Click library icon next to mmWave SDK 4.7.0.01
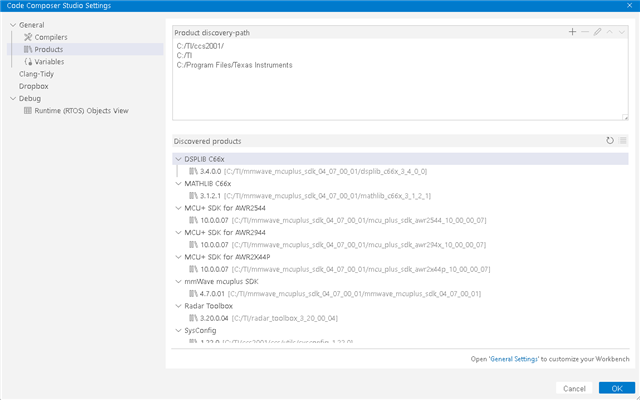Viewport: 640px width, 400px height. pyautogui.click(x=193, y=293)
